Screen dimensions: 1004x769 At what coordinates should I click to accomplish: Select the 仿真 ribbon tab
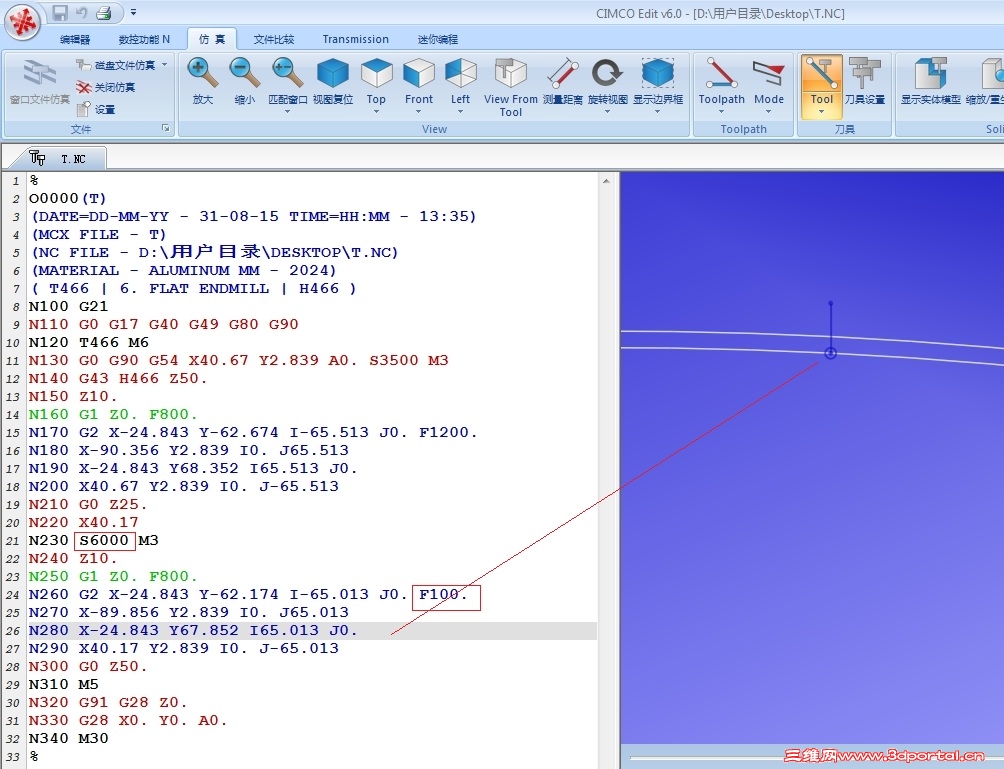(212, 39)
